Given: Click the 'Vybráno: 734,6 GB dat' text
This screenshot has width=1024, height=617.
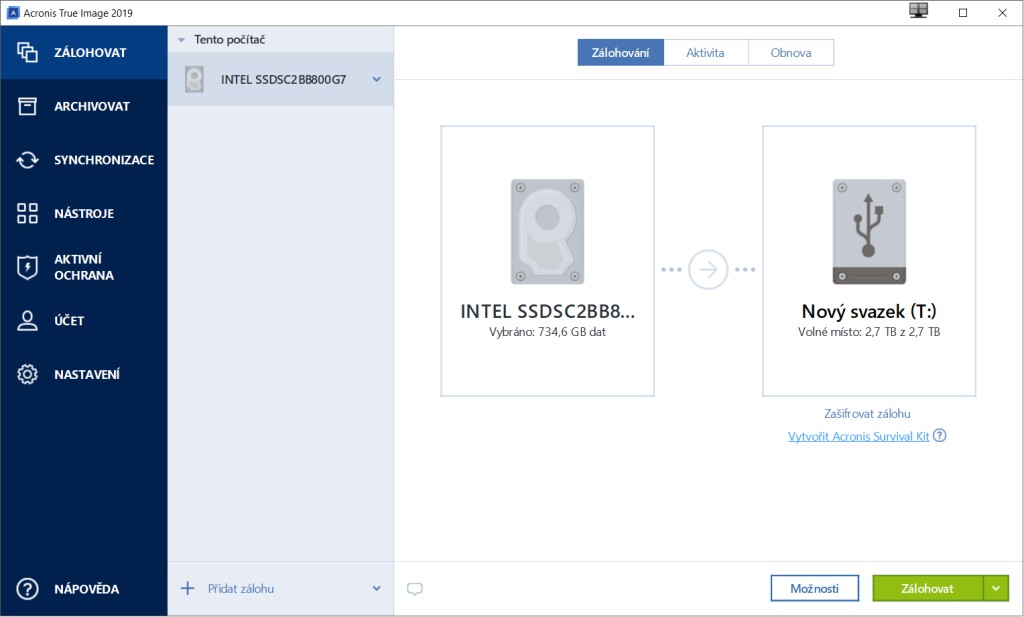Looking at the screenshot, I should click(547, 332).
